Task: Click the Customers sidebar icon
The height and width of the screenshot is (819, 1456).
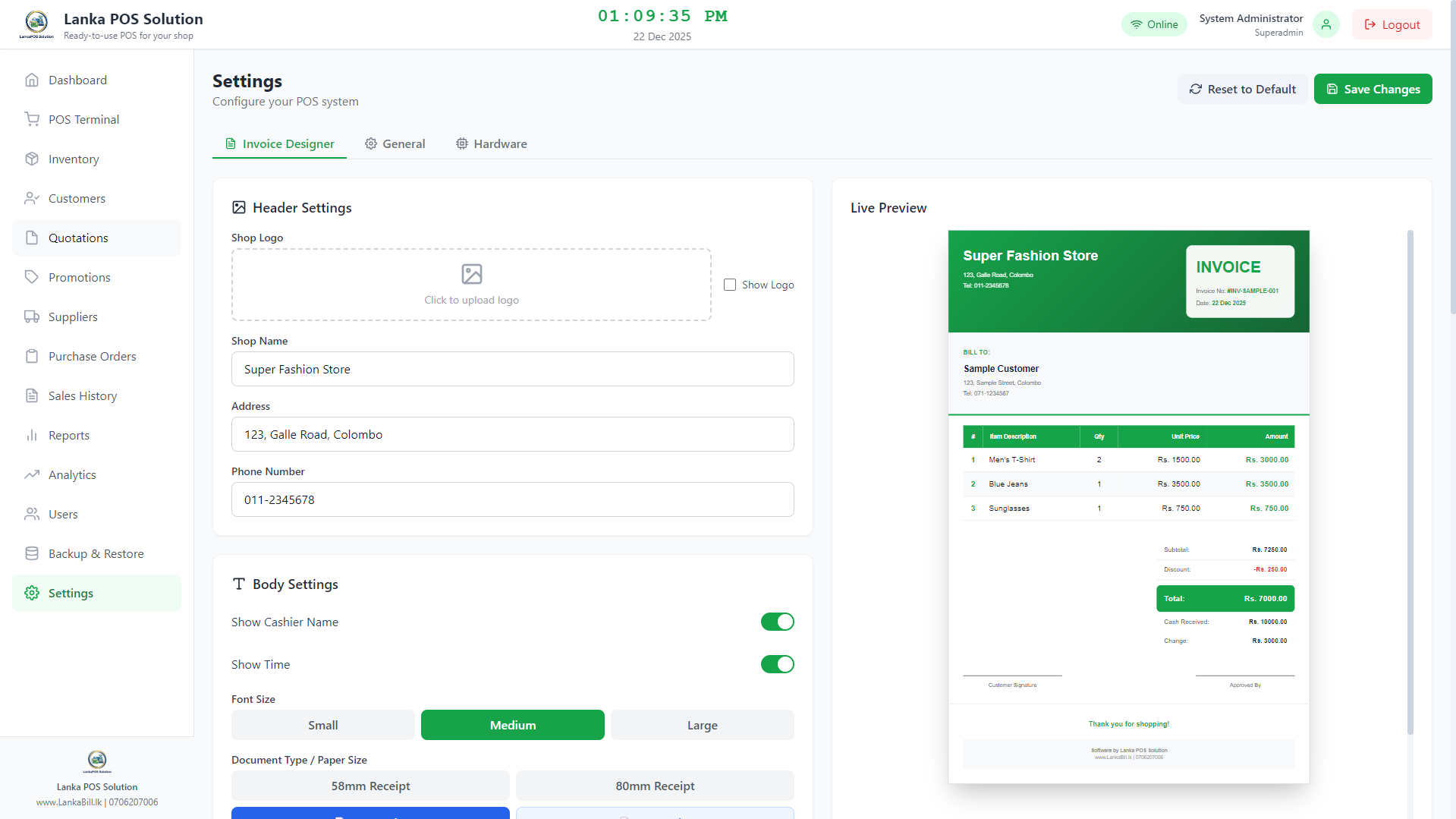Action: [32, 198]
